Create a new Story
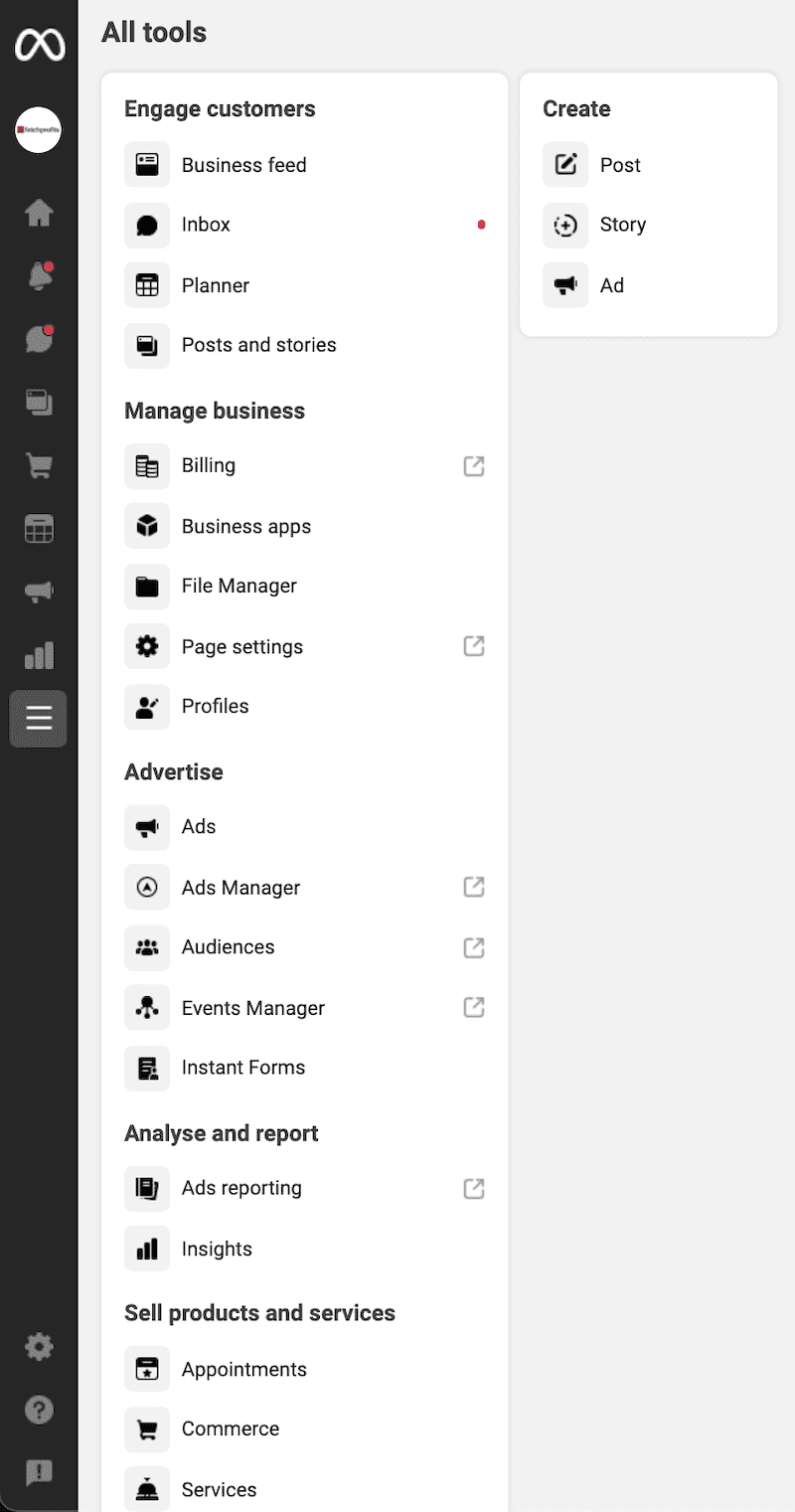795x1512 pixels. point(622,225)
